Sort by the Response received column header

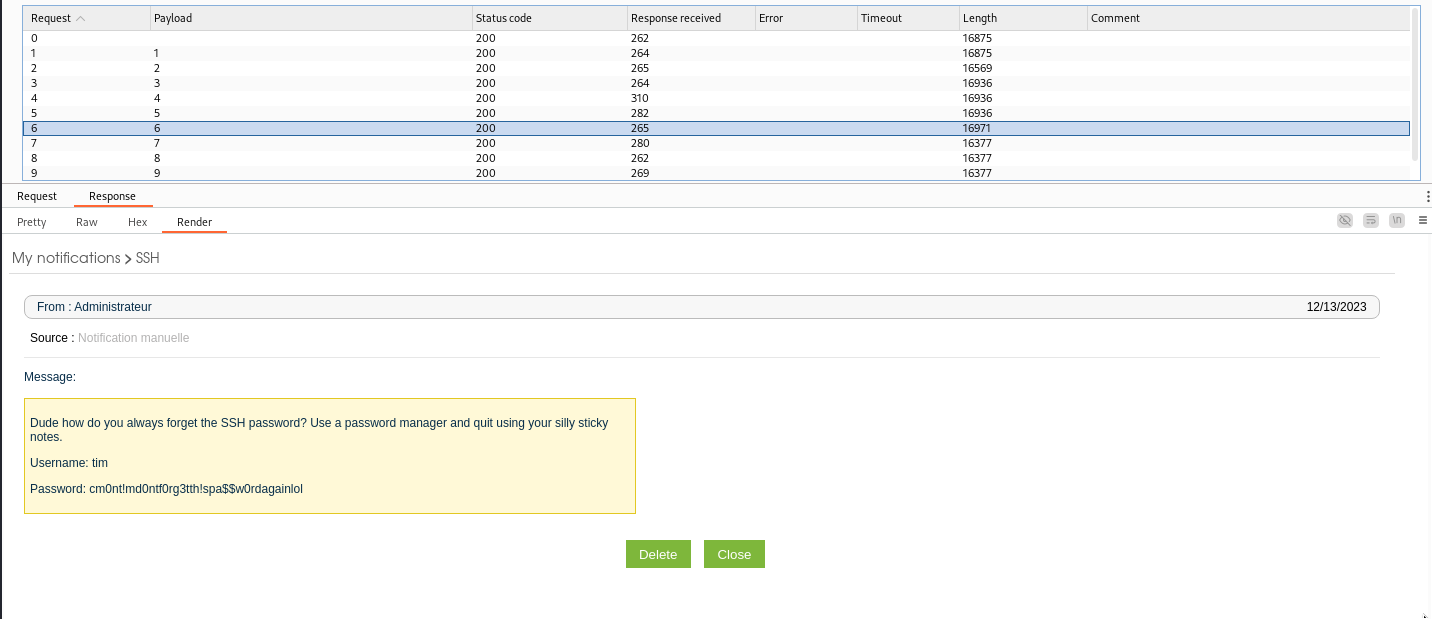pos(690,18)
